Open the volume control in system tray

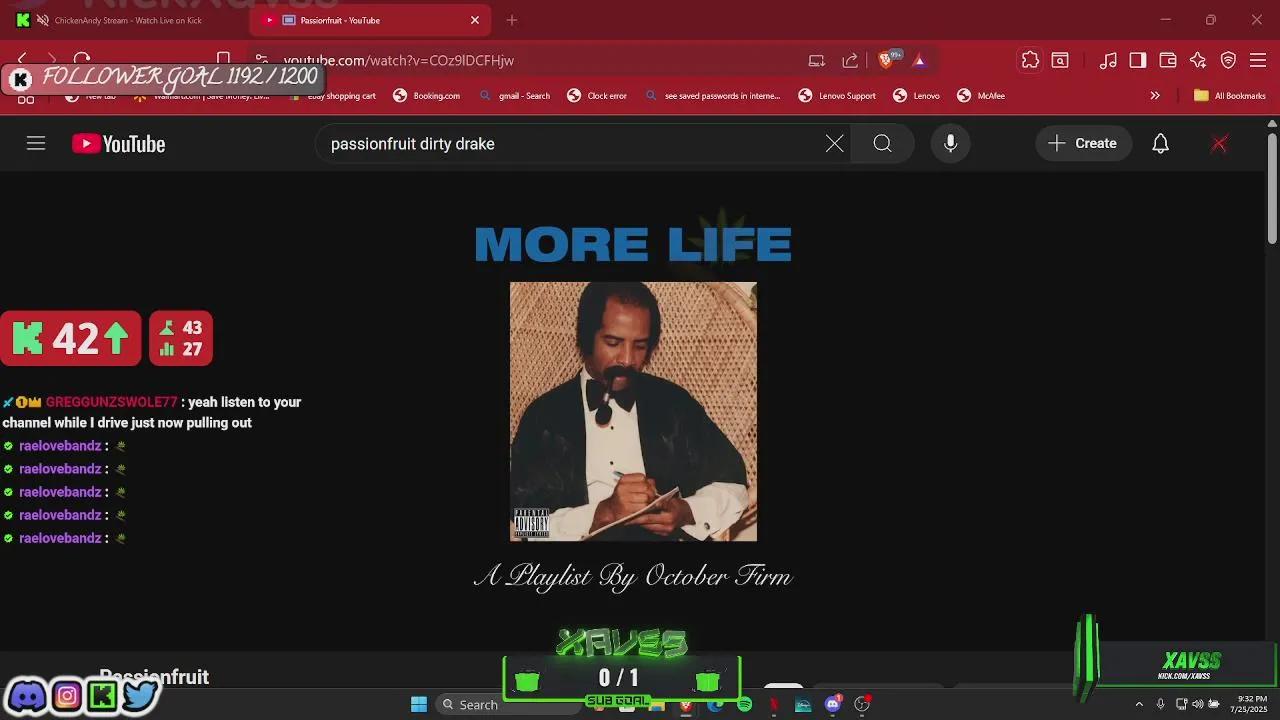pos(1198,704)
